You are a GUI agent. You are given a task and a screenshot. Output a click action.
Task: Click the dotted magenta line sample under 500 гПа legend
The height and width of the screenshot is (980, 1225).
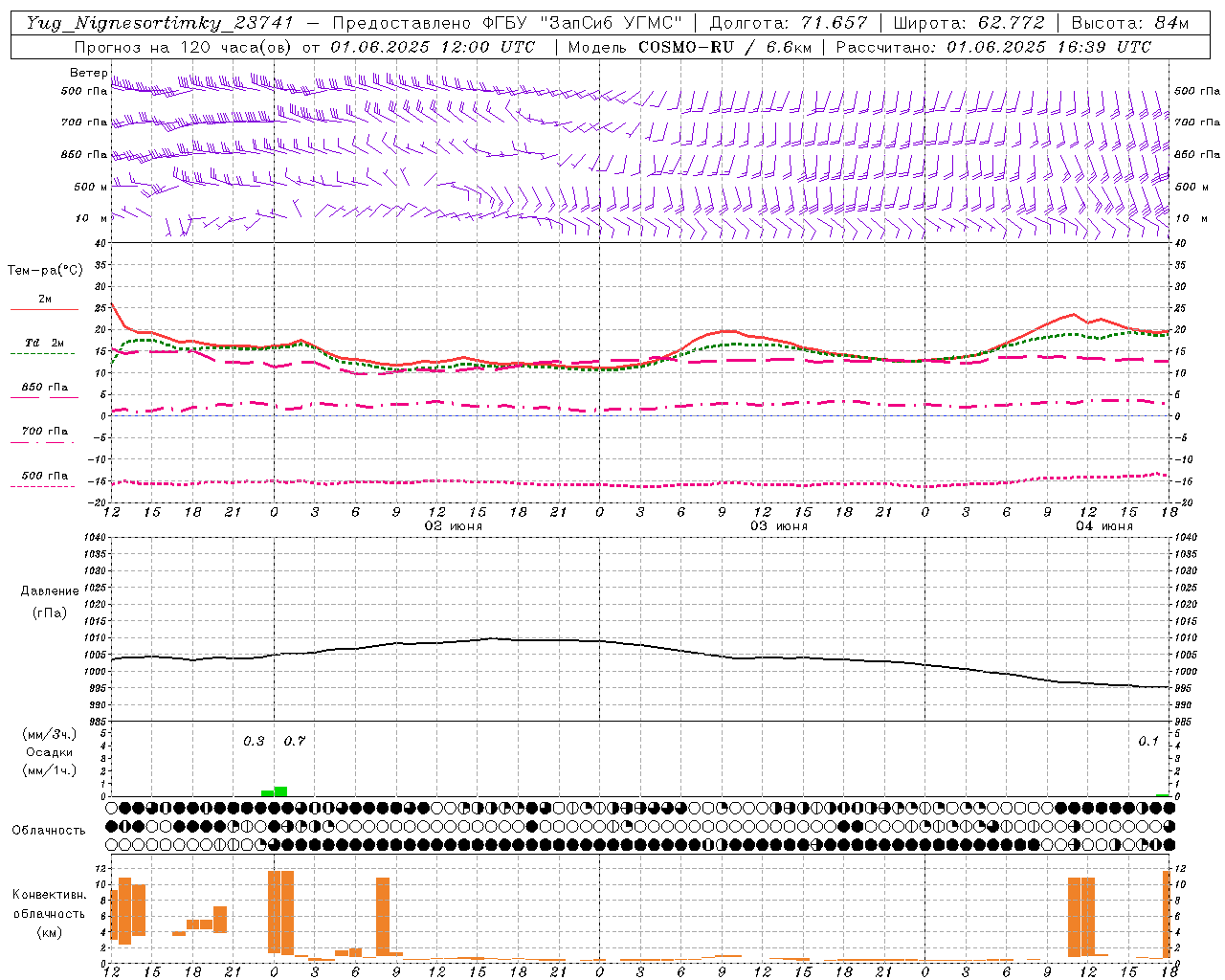click(42, 486)
